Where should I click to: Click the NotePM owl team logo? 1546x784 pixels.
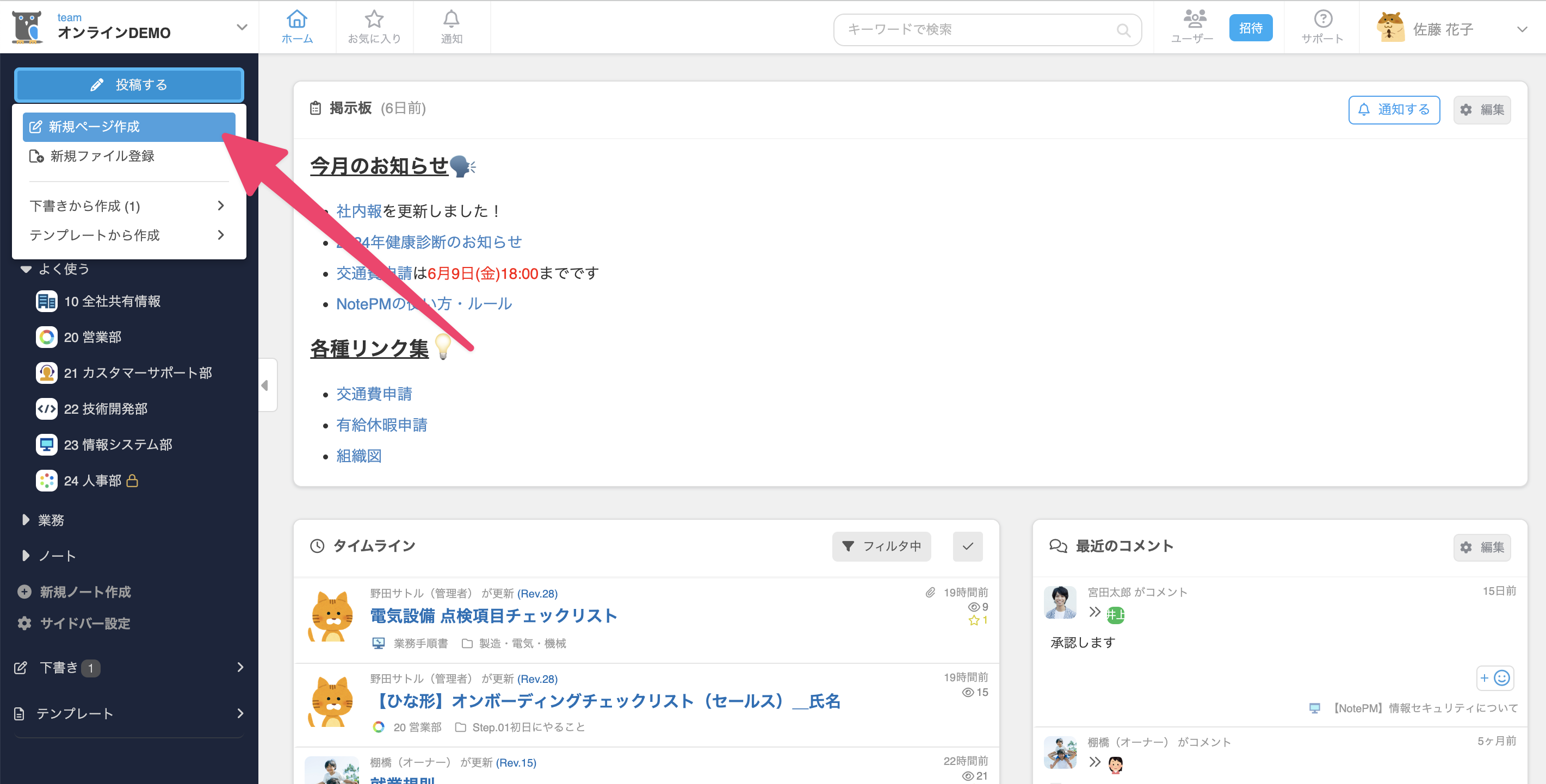point(28,28)
